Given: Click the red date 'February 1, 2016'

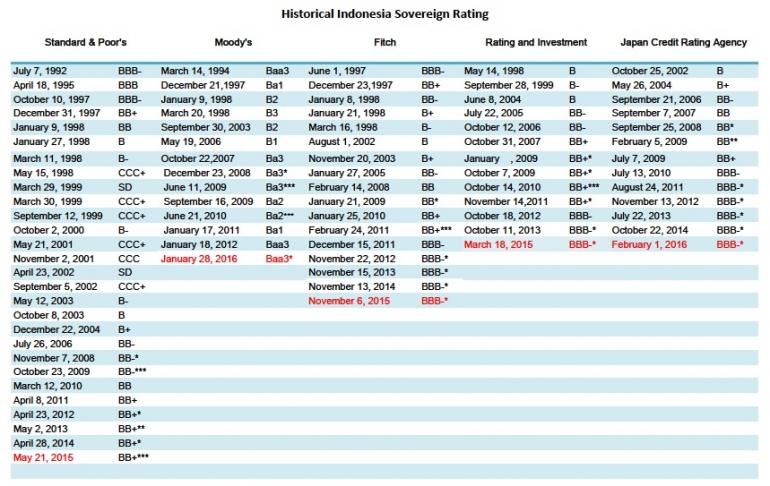Looking at the screenshot, I should [x=649, y=244].
